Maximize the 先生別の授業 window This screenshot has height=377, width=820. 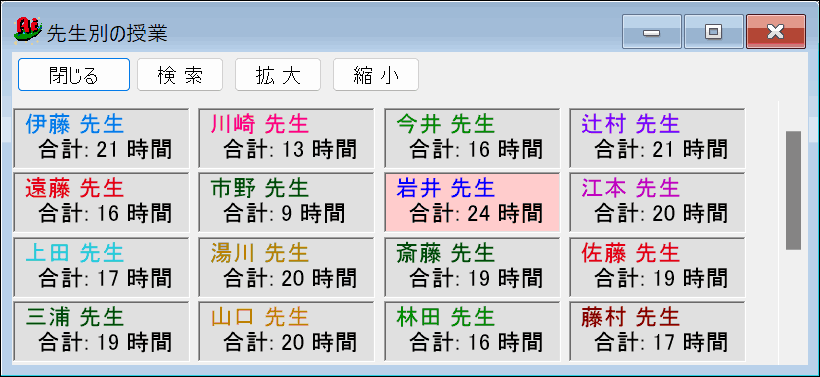click(x=714, y=31)
